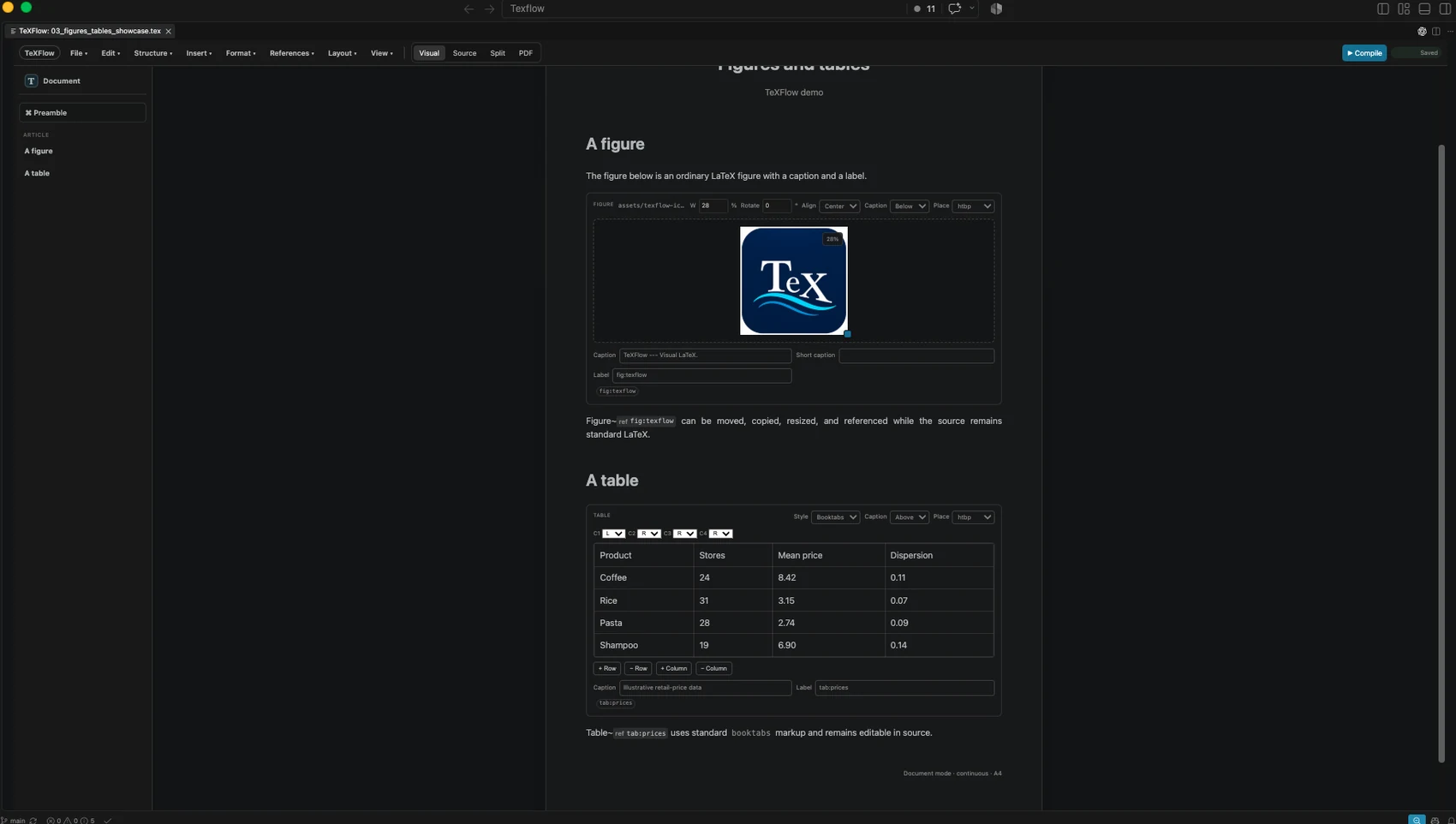Expand the chat dropdown chevron
This screenshot has width=1456, height=824.
(972, 9)
